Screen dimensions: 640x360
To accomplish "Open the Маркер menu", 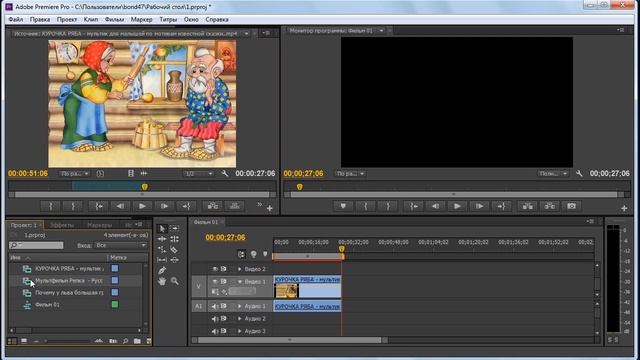I will click(141, 19).
